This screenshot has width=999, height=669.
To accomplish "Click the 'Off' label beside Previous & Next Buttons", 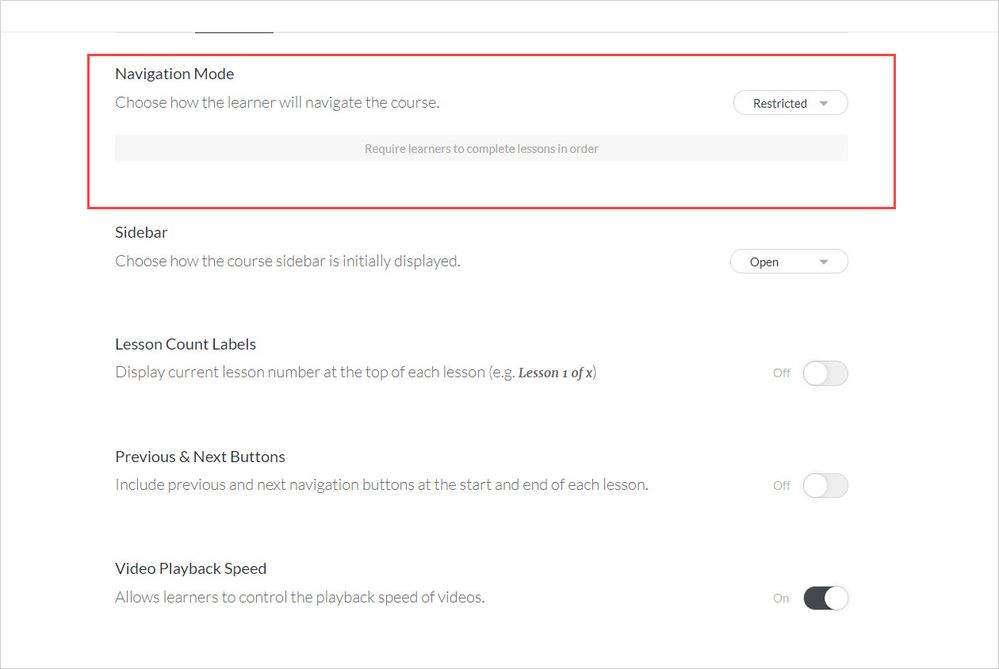I will click(x=781, y=486).
